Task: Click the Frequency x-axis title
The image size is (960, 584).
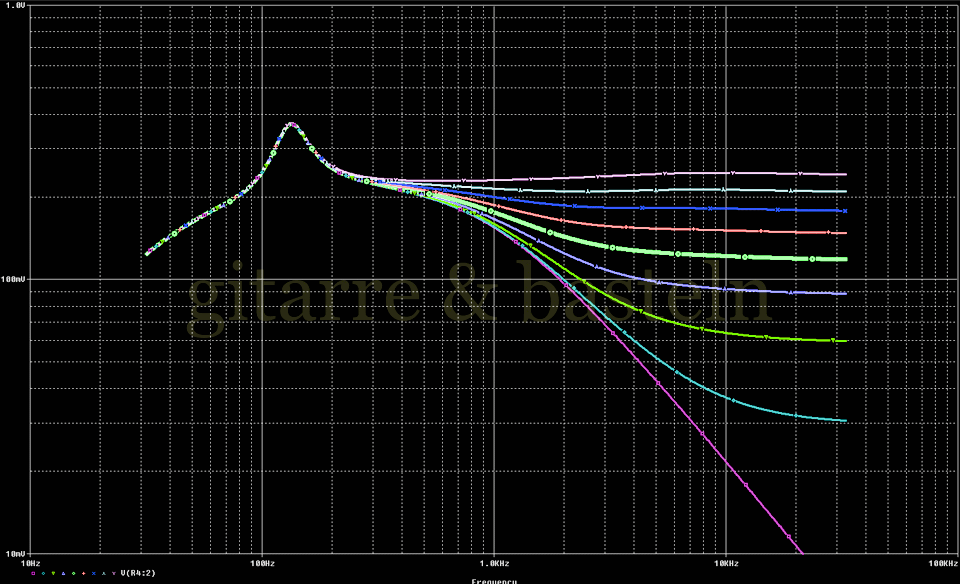Action: pyautogui.click(x=495, y=580)
